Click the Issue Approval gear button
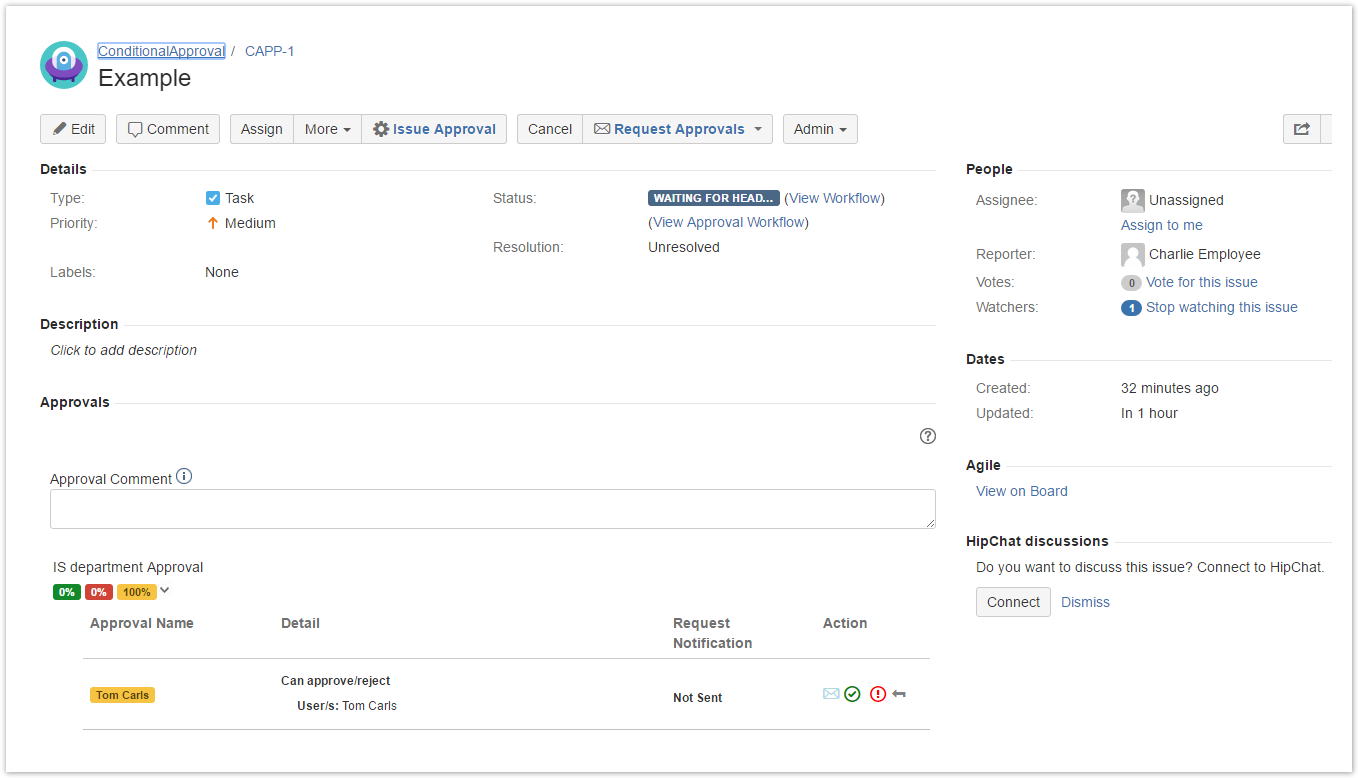Viewport: 1358px width, 778px height. pos(434,129)
